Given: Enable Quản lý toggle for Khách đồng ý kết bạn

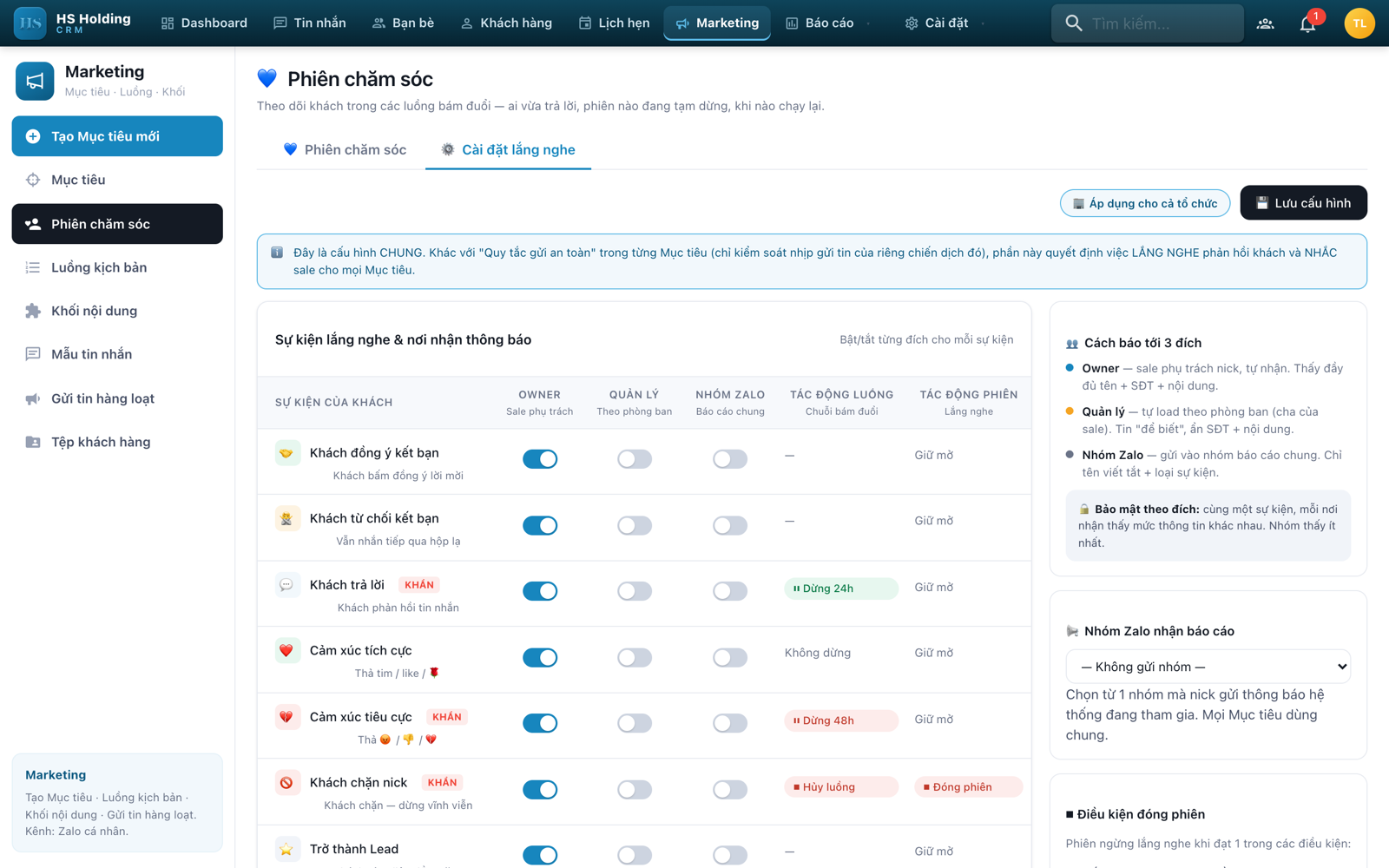Looking at the screenshot, I should (635, 459).
